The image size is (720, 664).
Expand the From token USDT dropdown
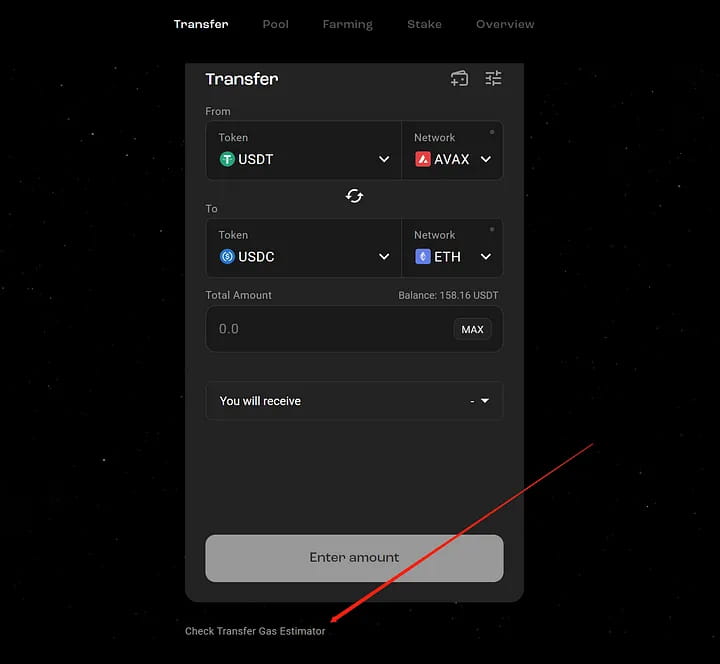(304, 150)
